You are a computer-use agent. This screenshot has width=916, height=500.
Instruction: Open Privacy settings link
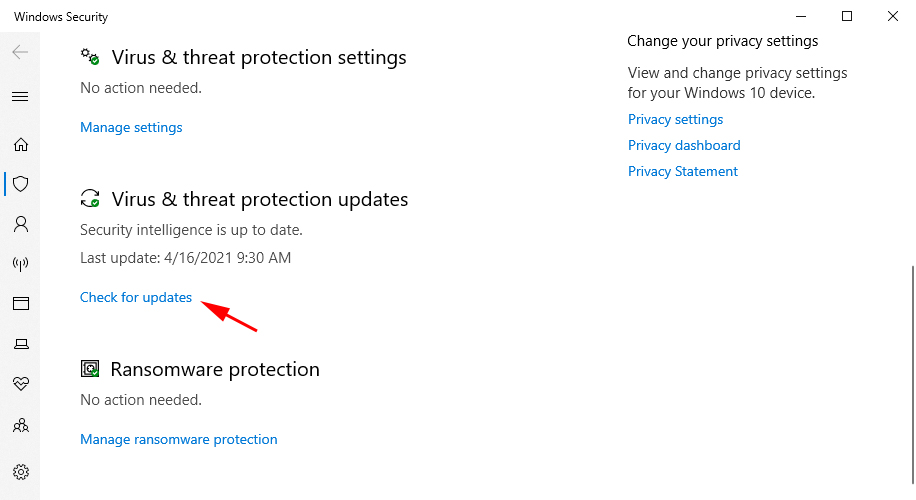pos(675,119)
